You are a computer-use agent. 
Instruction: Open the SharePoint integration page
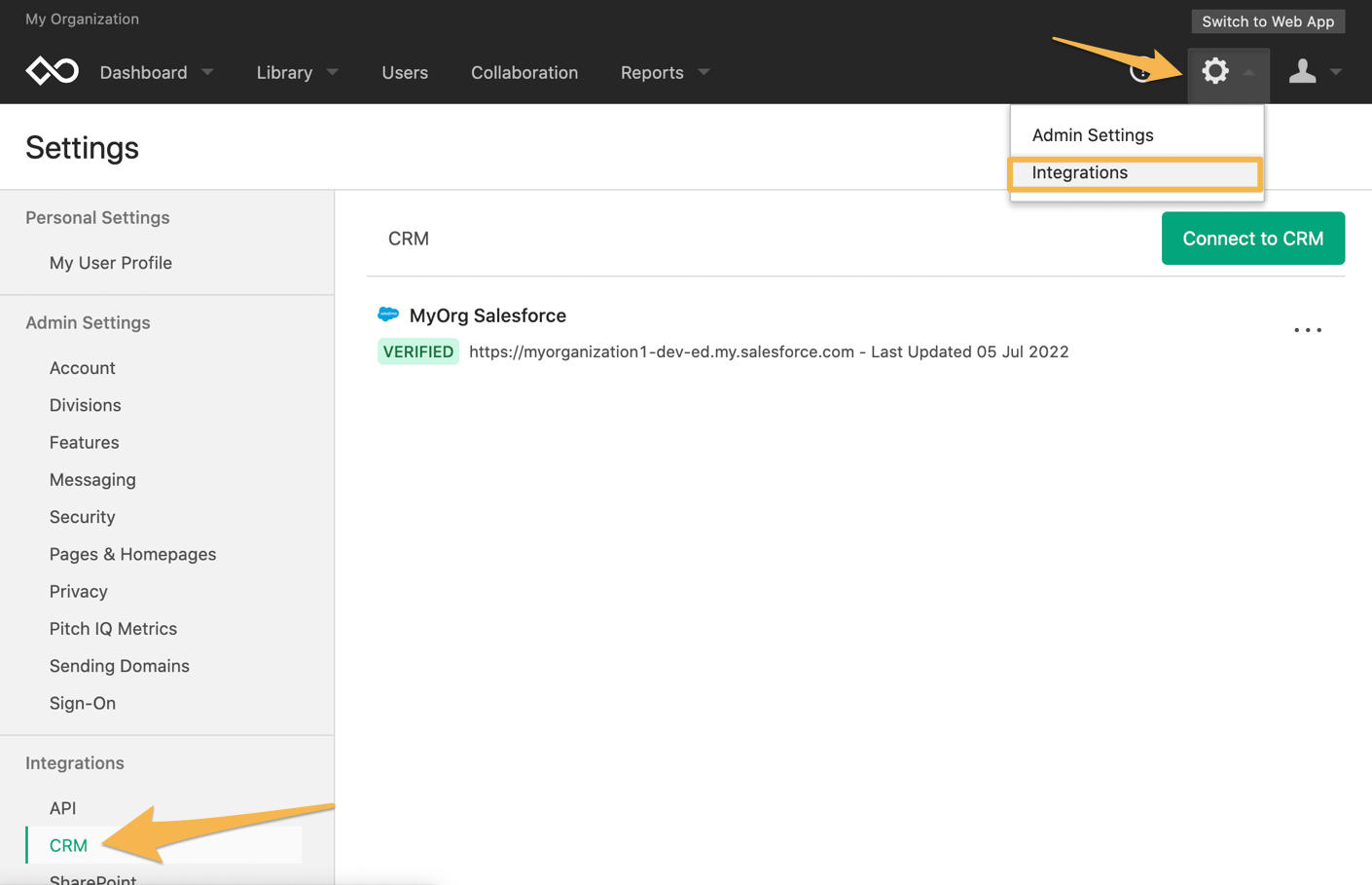click(93, 879)
